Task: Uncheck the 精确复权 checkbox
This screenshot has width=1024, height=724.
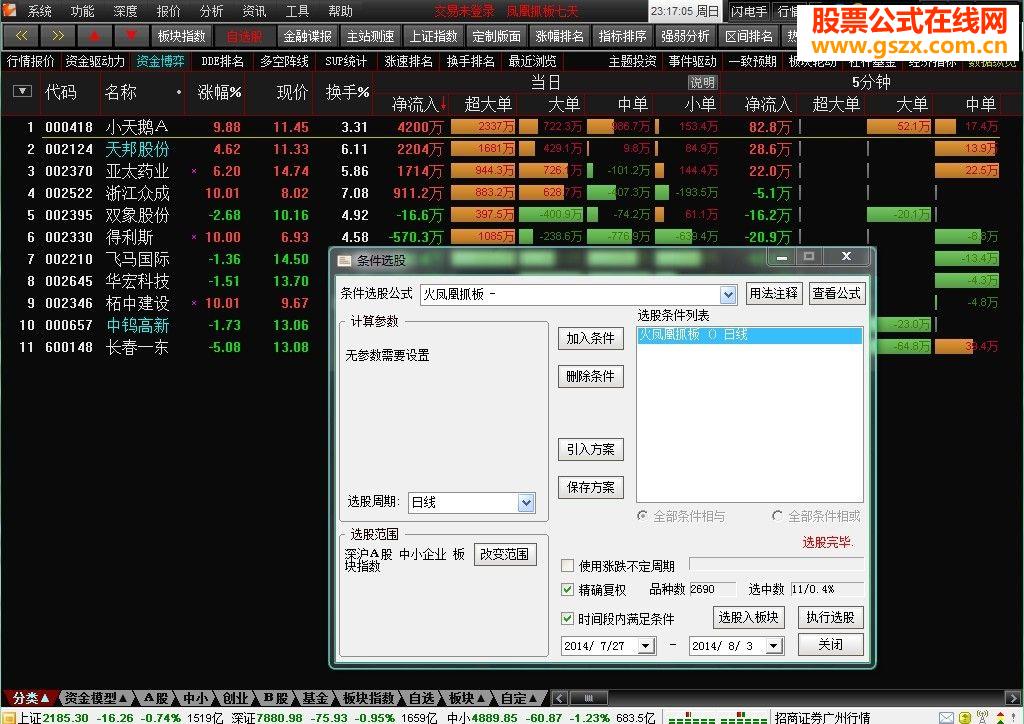Action: [x=568, y=590]
